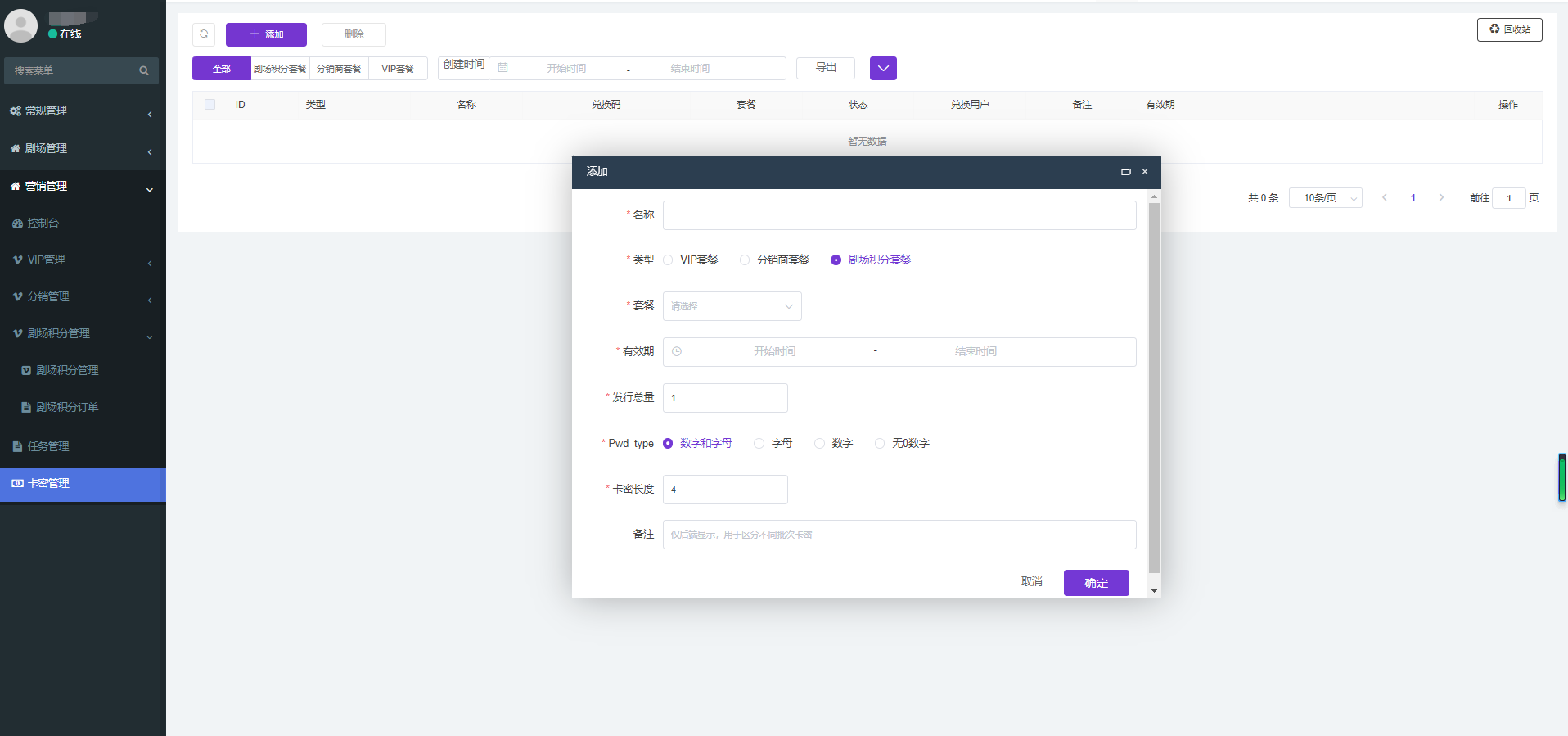Open the recycle bin (回收站)
This screenshot has height=736, width=1568.
click(x=1509, y=29)
